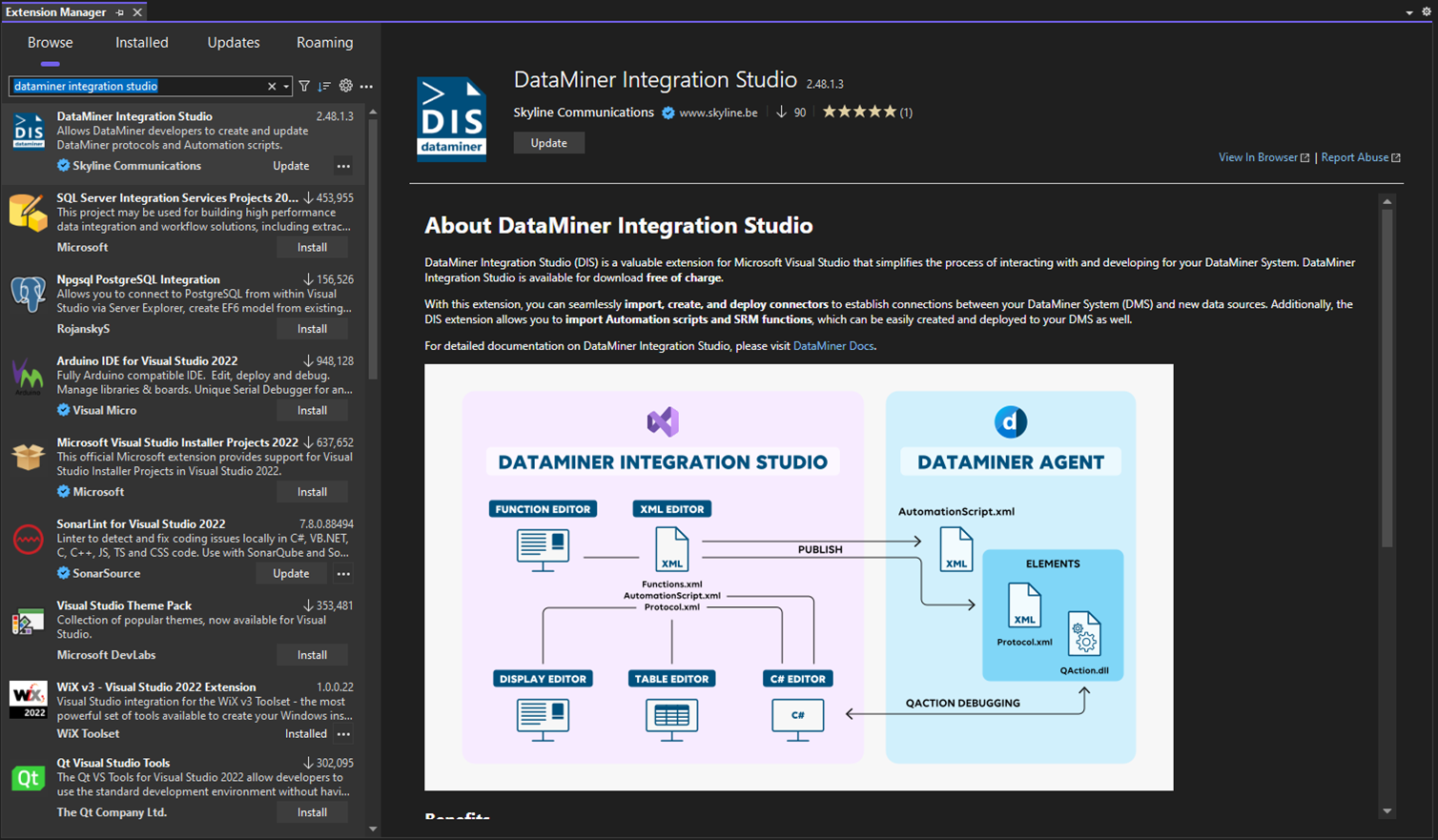Switch to the Roaming tab
The image size is (1438, 840).
point(324,43)
